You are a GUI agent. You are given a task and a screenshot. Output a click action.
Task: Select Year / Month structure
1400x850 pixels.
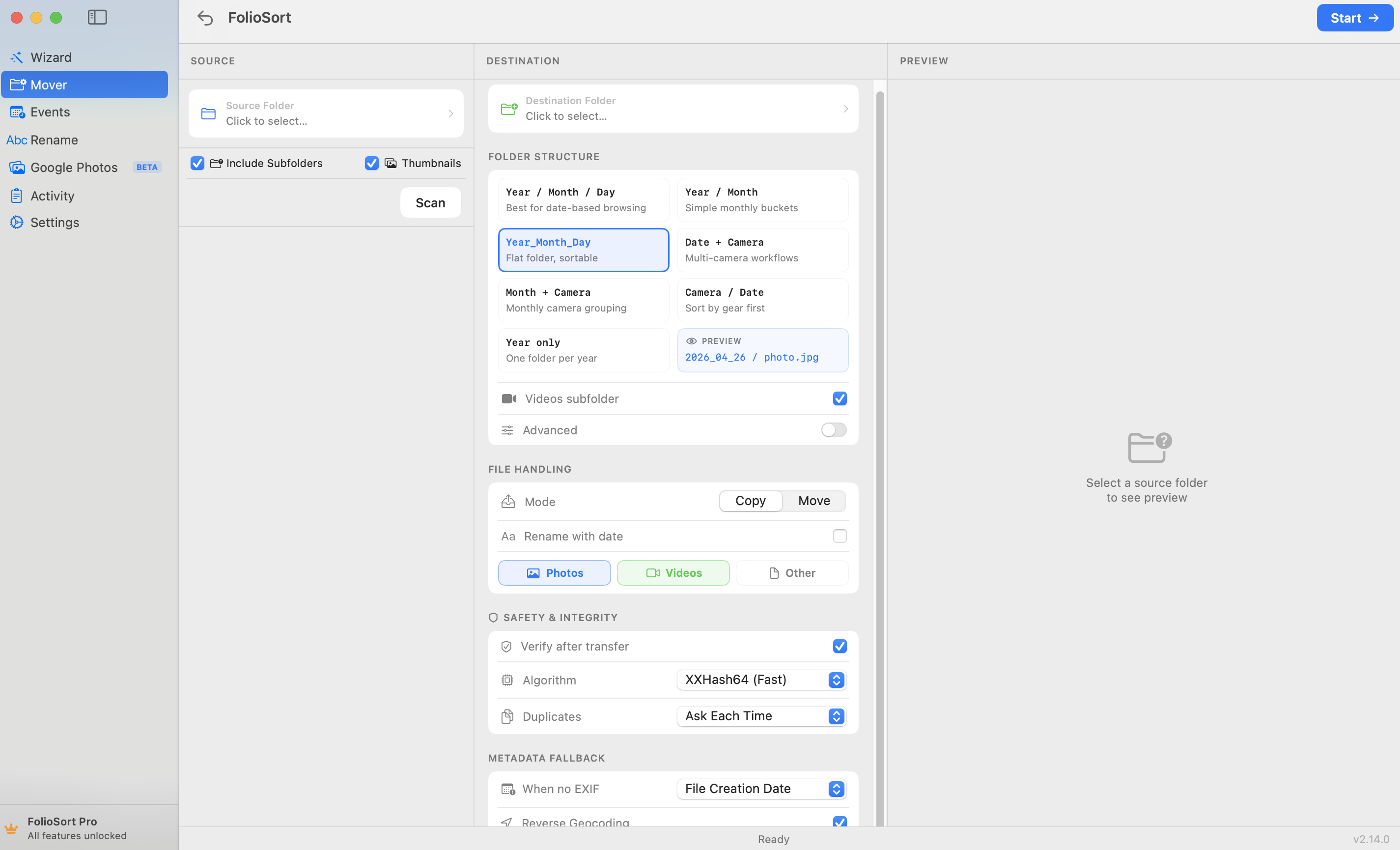click(x=762, y=200)
